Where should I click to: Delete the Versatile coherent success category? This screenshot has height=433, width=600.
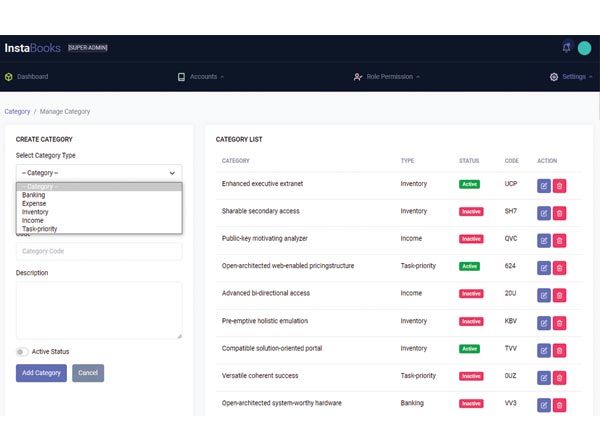pos(560,377)
